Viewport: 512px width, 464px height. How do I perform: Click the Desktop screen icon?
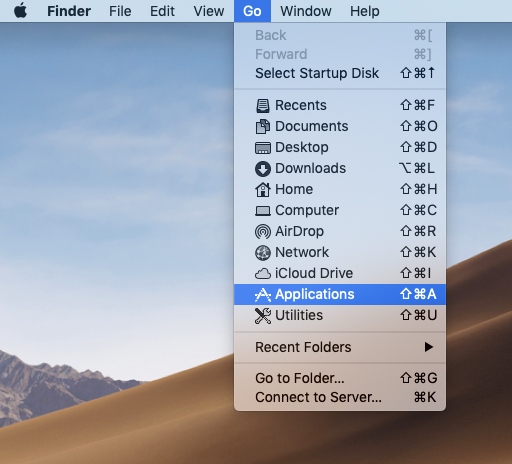263,148
